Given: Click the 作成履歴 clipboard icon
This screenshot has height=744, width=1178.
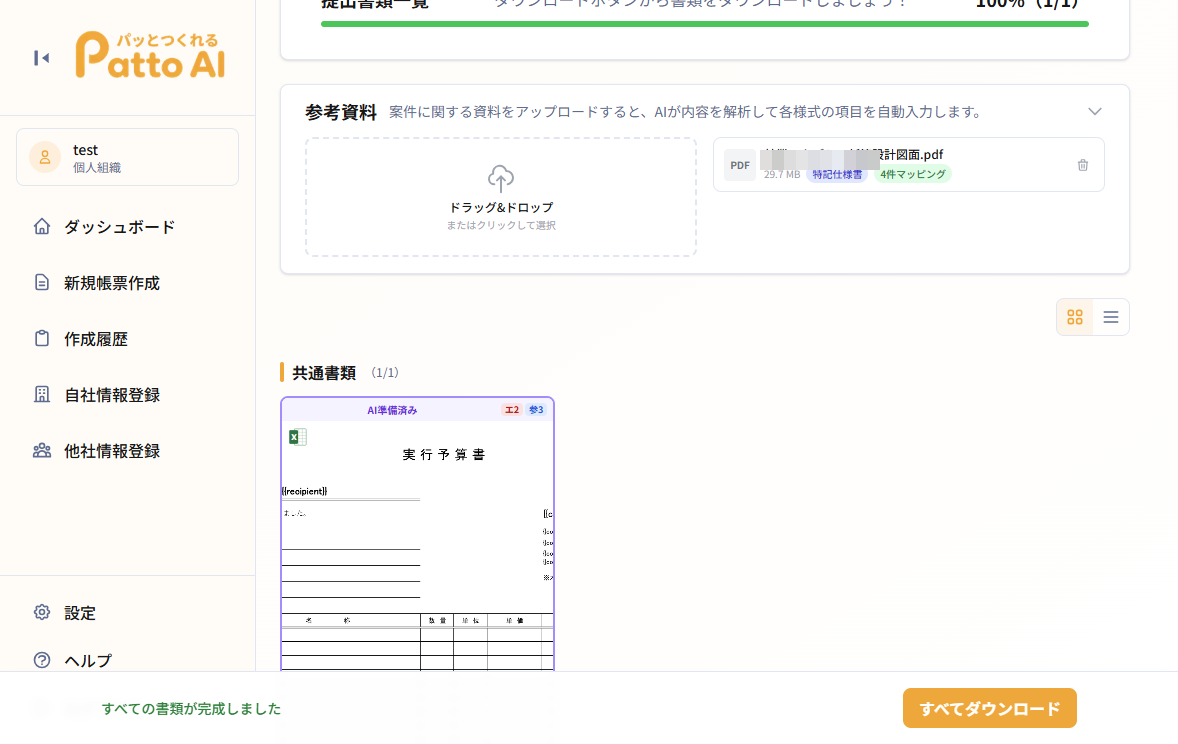Looking at the screenshot, I should (42, 338).
